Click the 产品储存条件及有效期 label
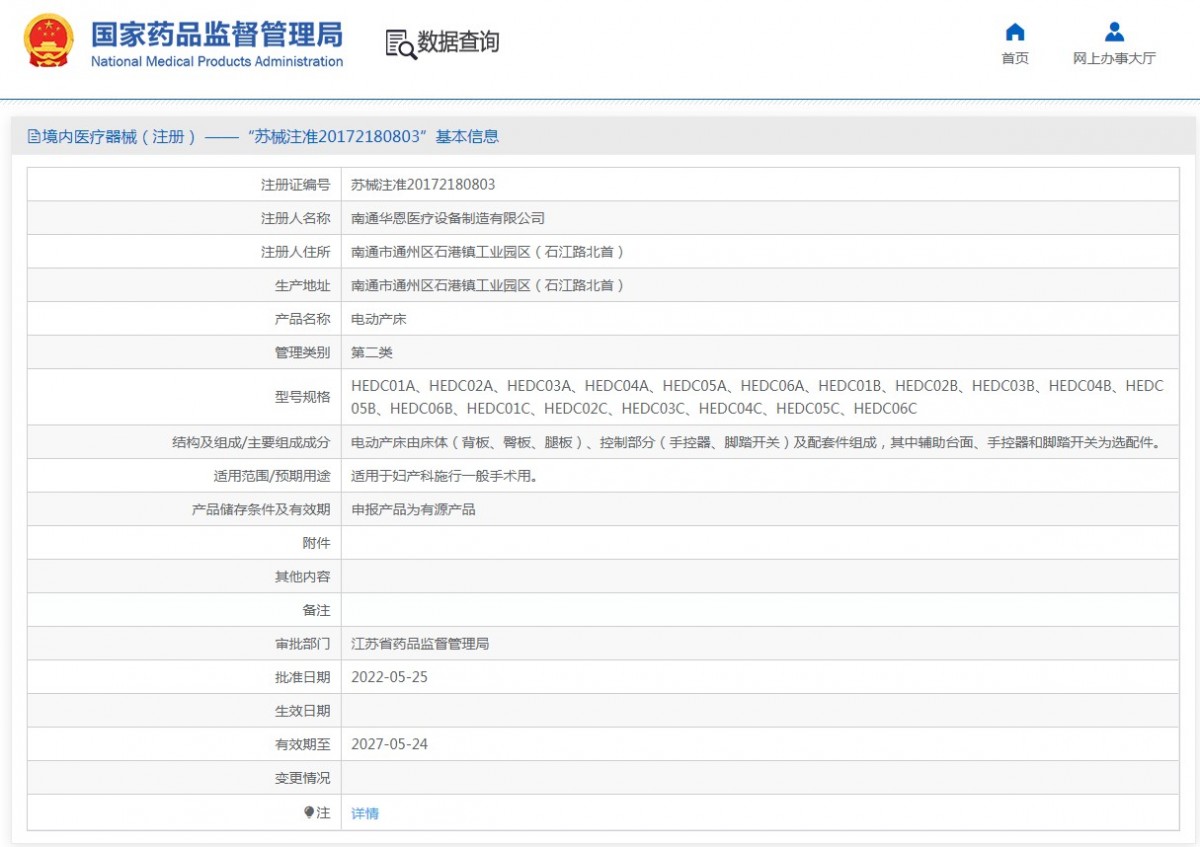This screenshot has width=1200, height=847. 261,510
